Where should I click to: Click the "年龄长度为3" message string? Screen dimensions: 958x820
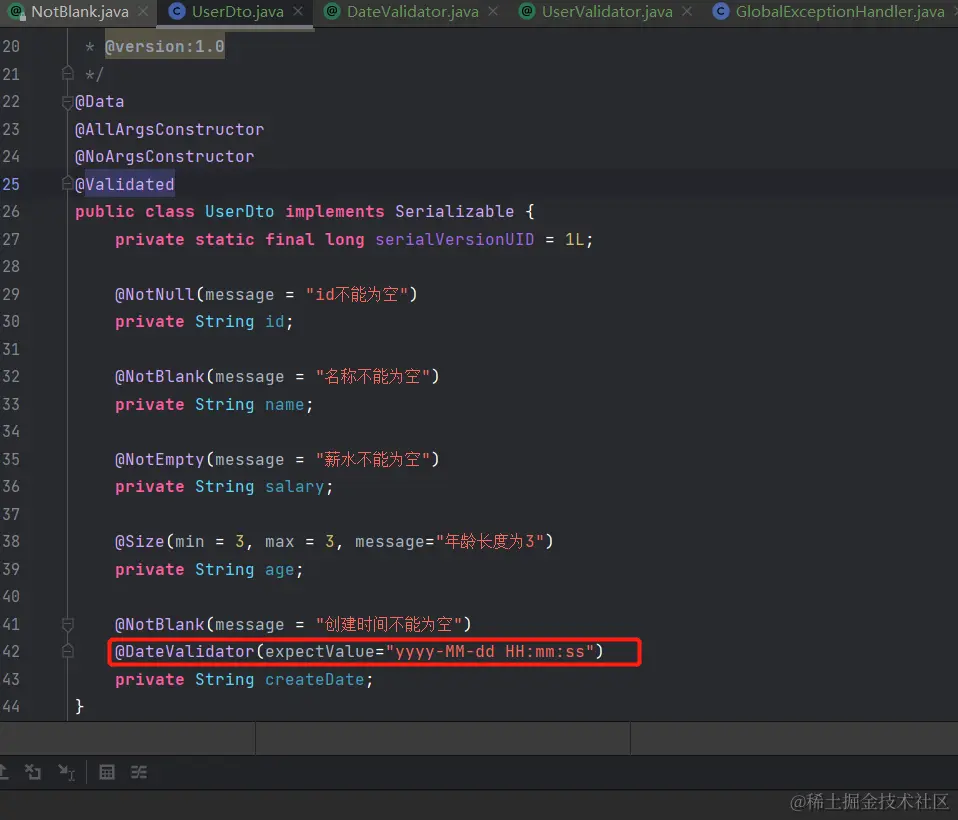(x=490, y=541)
